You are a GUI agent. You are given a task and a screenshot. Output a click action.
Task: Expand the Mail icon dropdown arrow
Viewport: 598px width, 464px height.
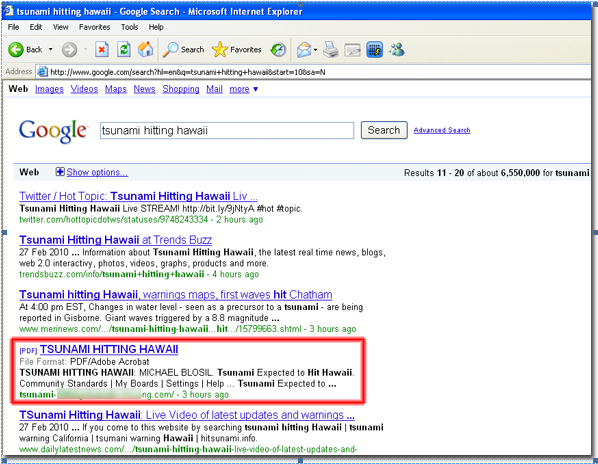315,50
